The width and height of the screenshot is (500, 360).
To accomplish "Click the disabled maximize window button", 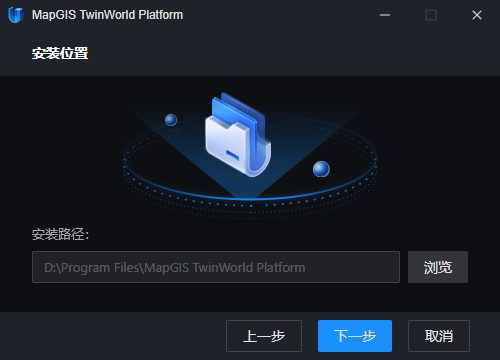I will click(x=431, y=15).
